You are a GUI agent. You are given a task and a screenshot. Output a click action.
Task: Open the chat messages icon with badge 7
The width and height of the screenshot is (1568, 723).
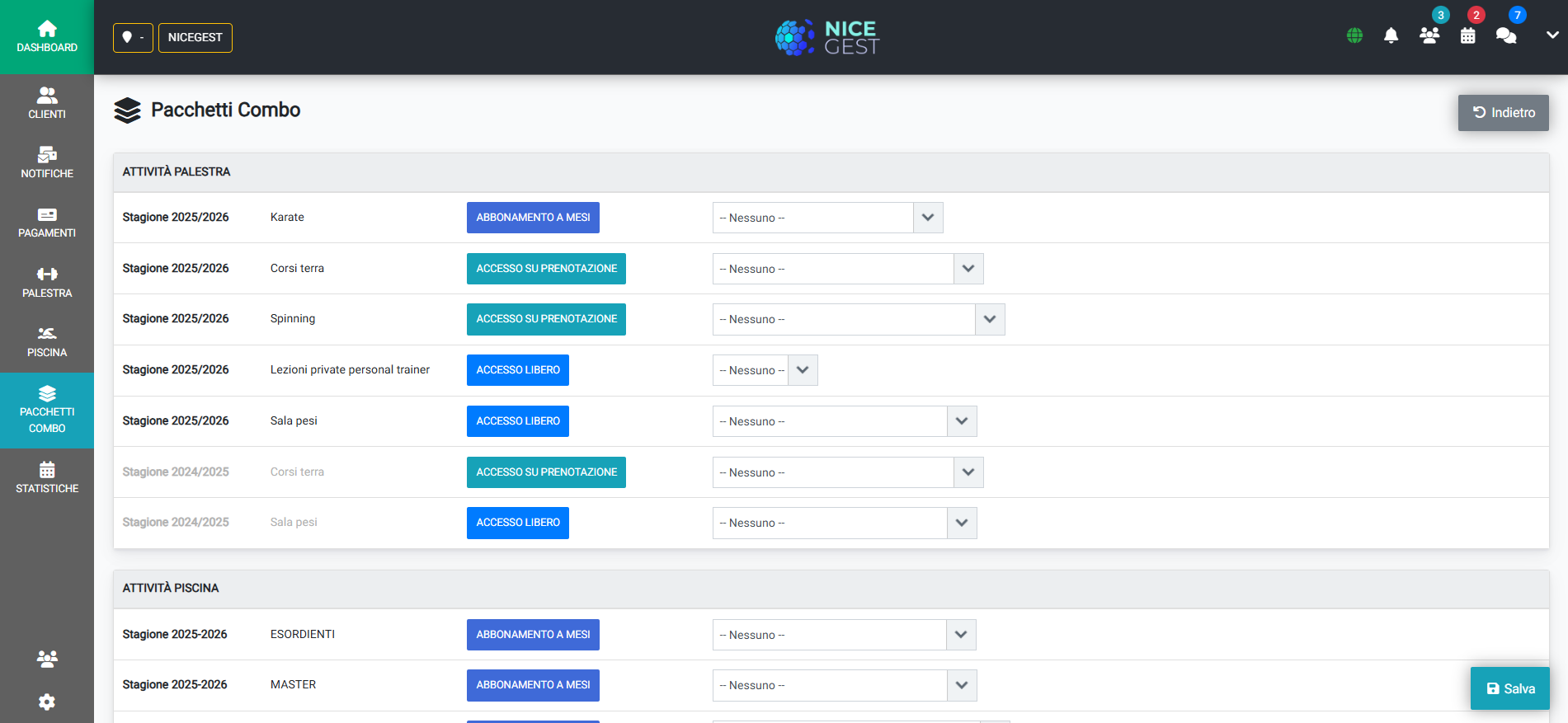(1506, 35)
